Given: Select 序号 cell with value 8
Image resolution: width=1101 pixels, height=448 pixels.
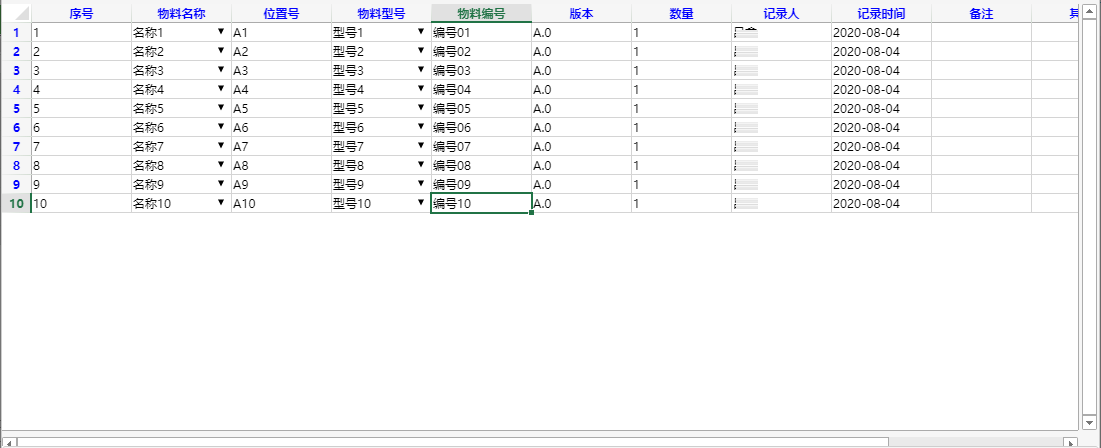Looking at the screenshot, I should [x=81, y=165].
